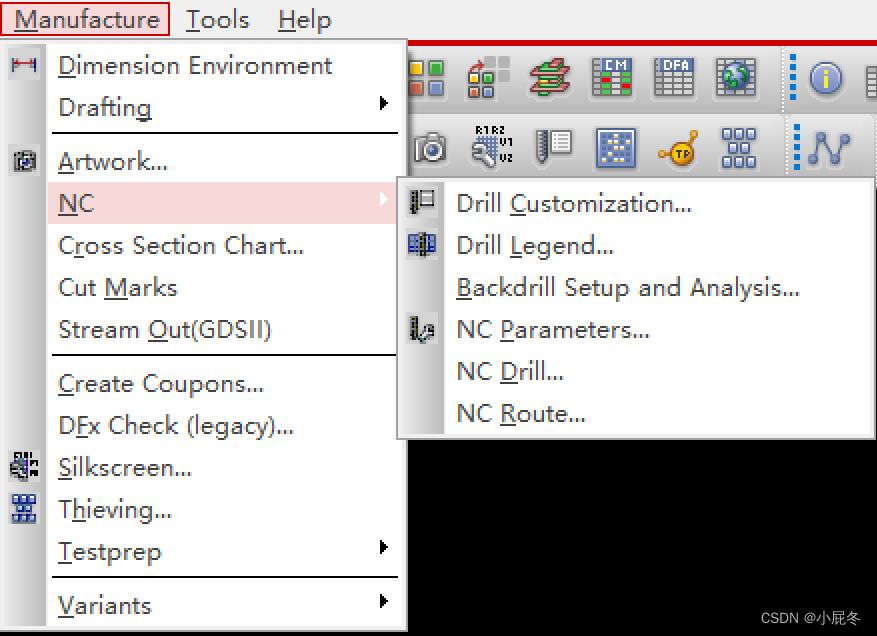Click the NC Parameters icon
Viewport: 877px width, 636px height.
coord(422,328)
